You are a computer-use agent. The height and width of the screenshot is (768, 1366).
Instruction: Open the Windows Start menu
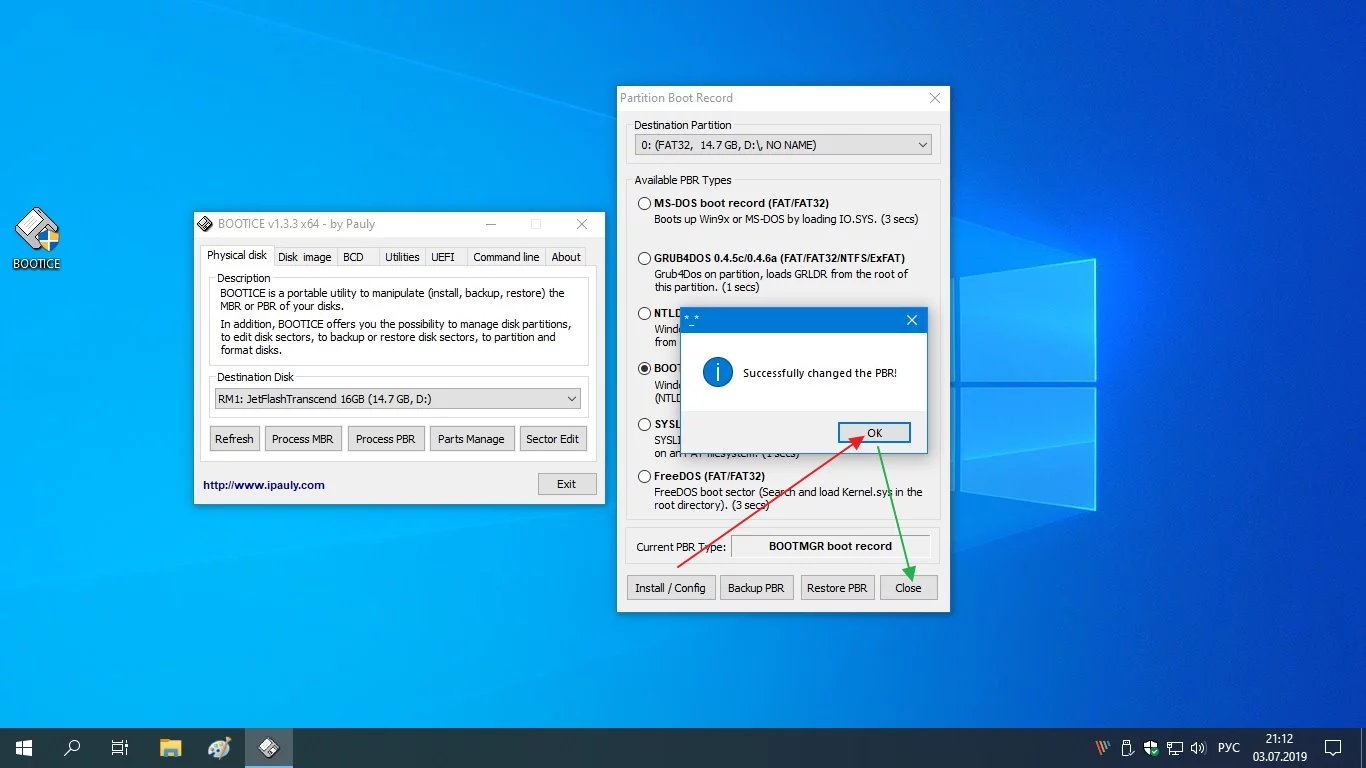coord(23,747)
